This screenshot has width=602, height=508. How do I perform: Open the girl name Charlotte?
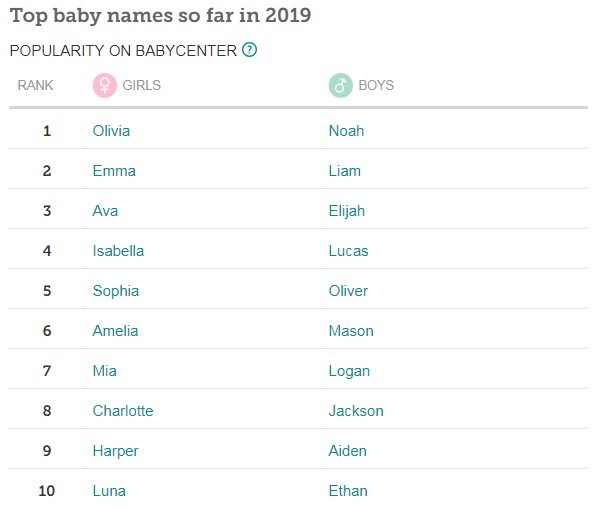tap(123, 411)
